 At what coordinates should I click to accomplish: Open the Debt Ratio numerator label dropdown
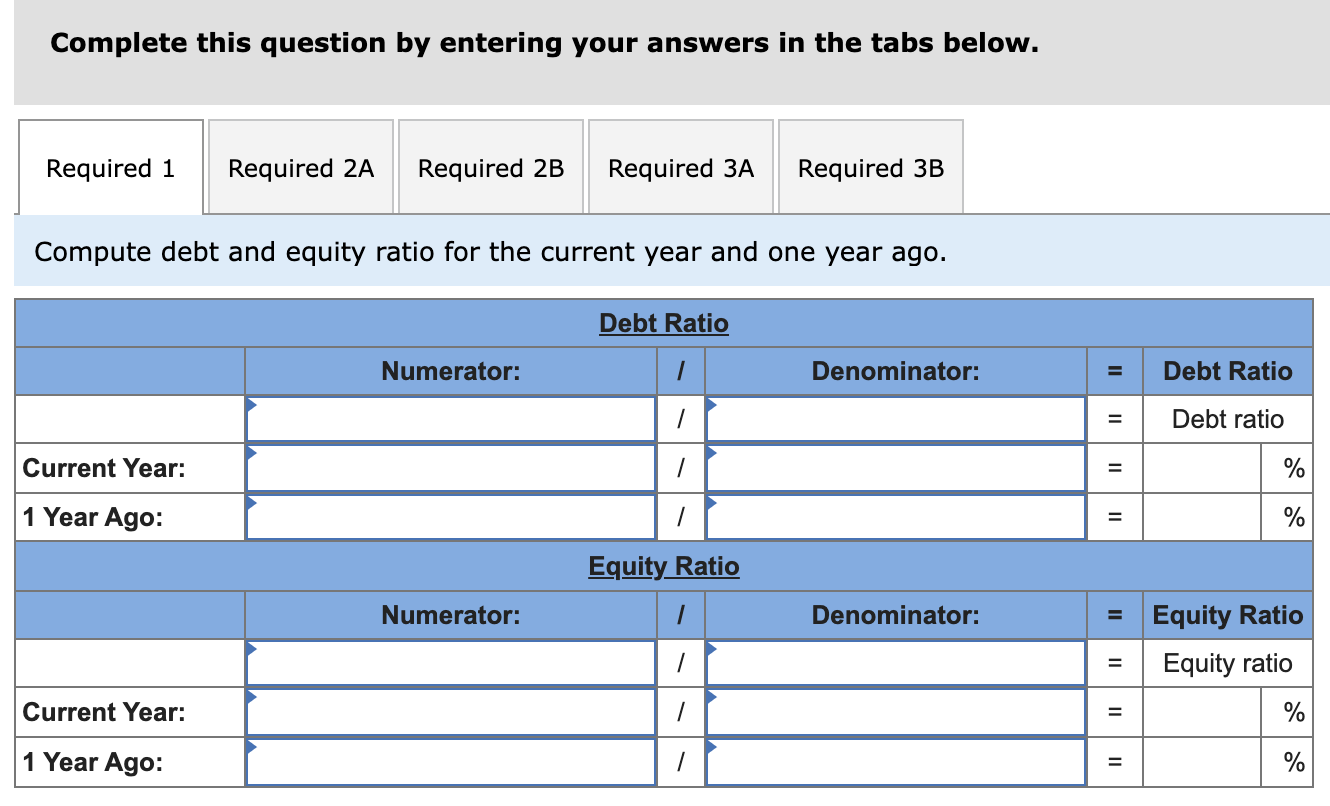(251, 404)
